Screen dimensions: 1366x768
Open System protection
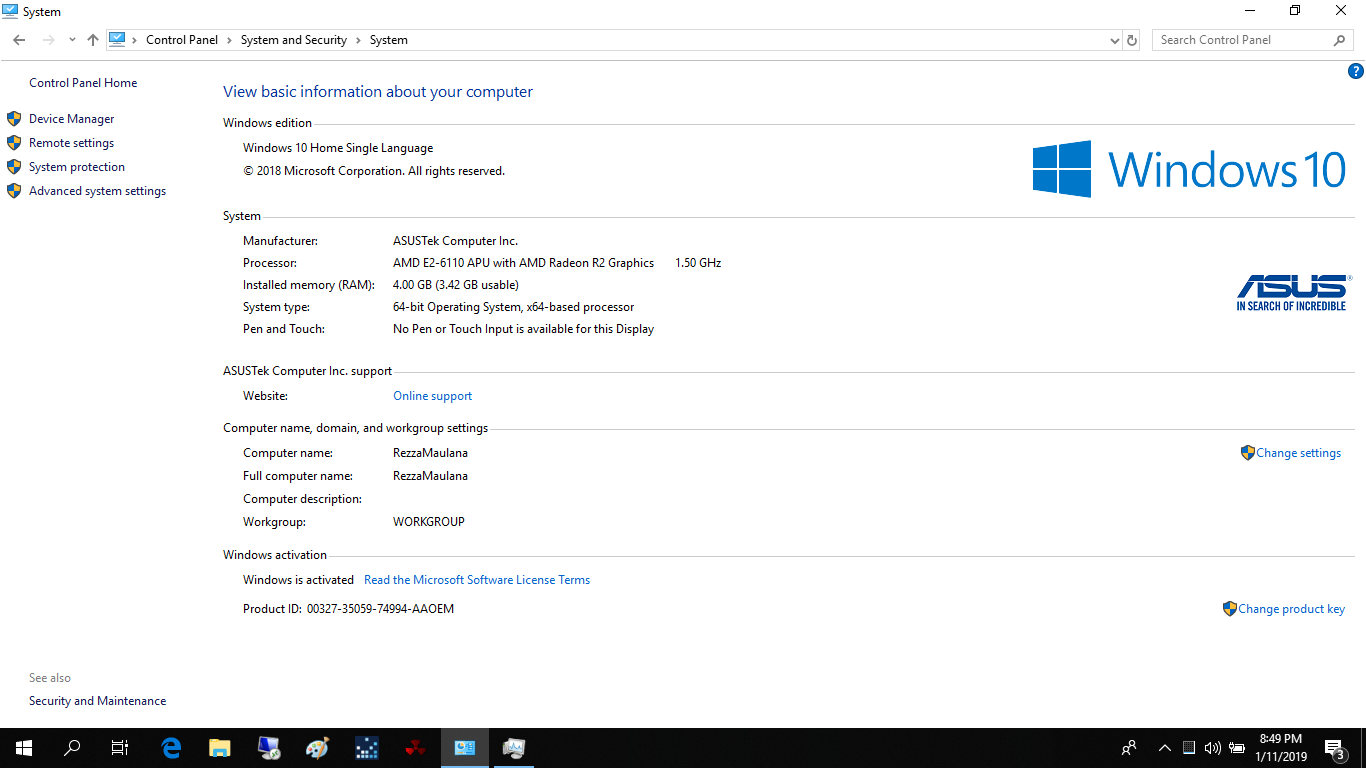(77, 167)
